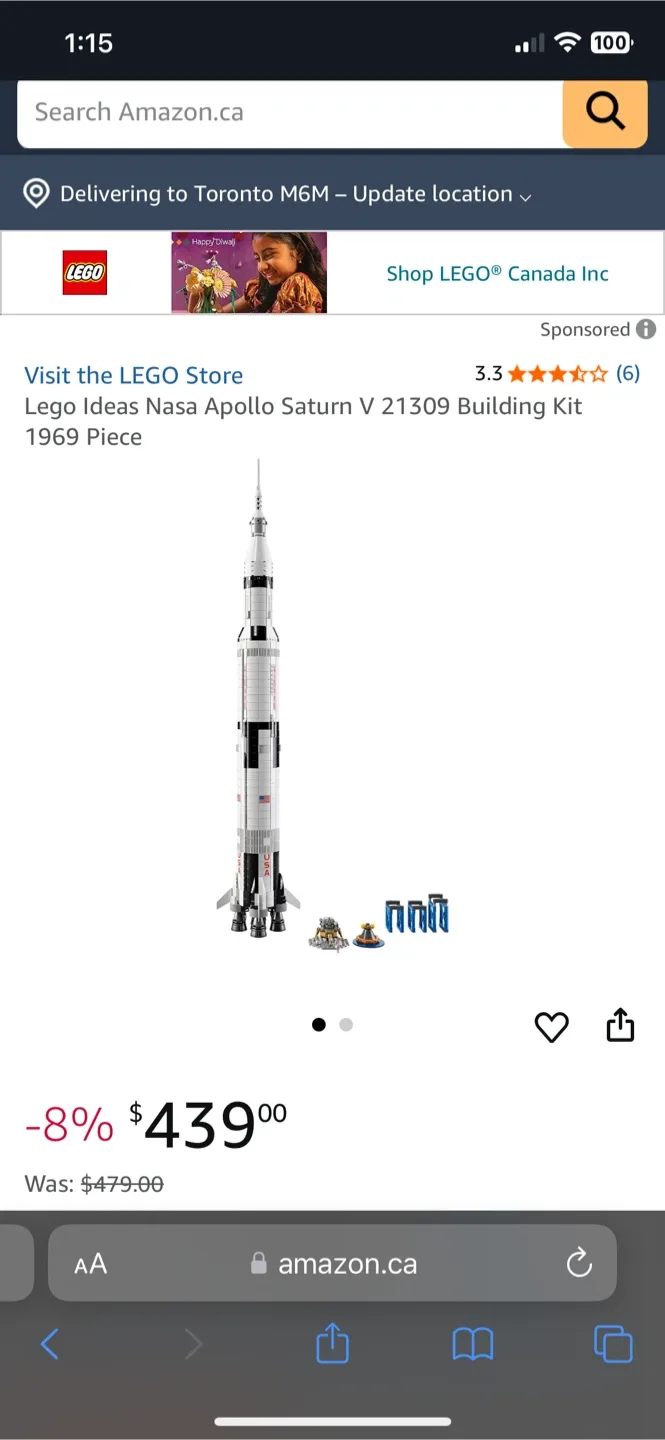Open Safari tabs overview icon
The image size is (665, 1440).
click(613, 1344)
